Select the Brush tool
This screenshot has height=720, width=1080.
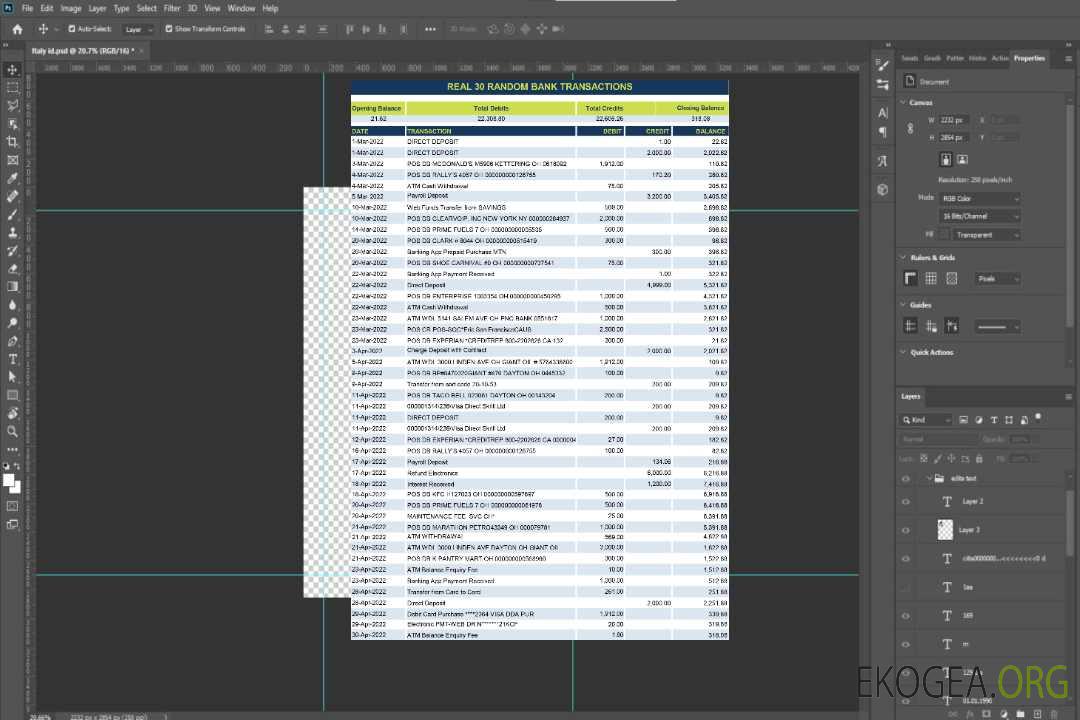(x=12, y=214)
